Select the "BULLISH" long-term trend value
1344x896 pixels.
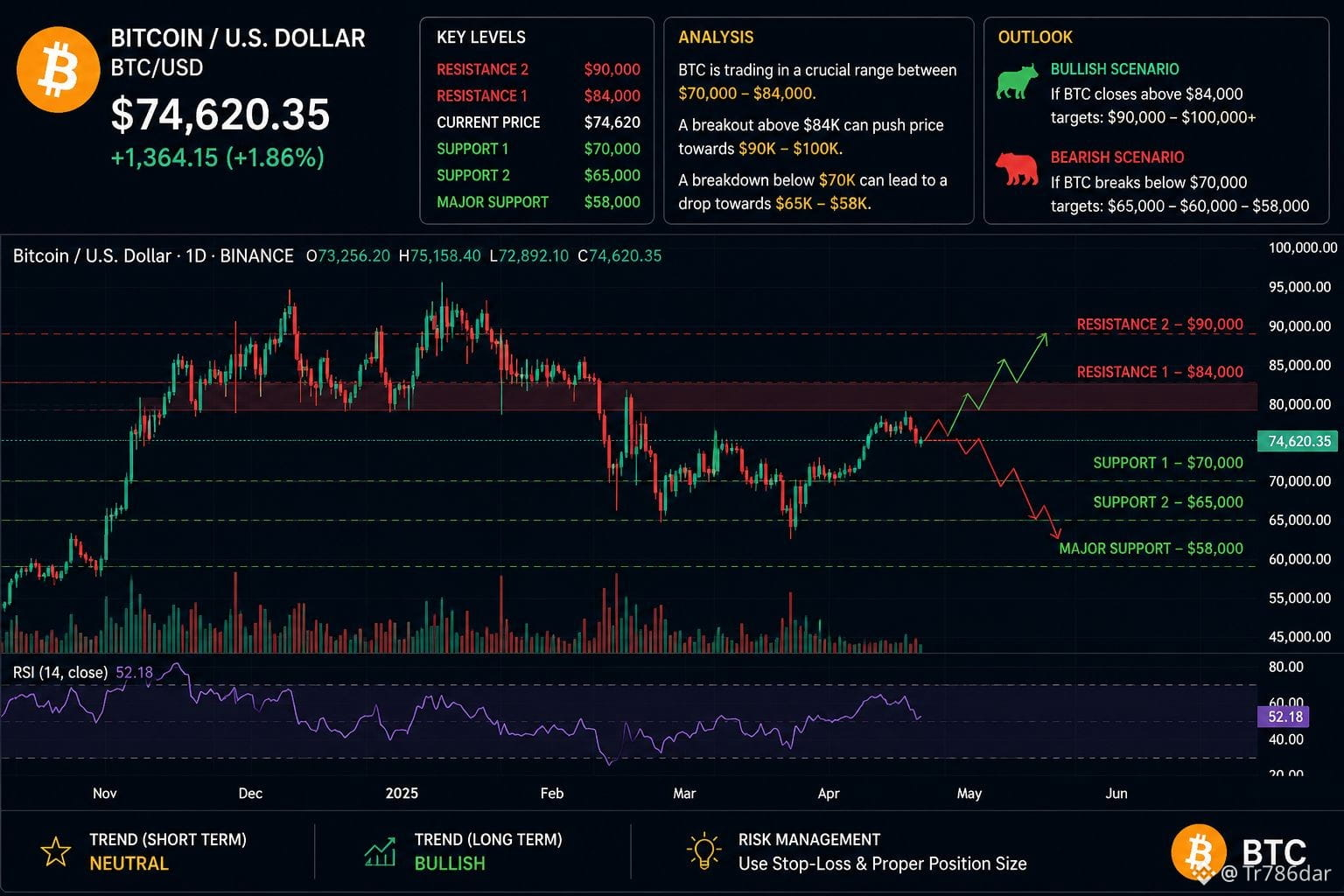pyautogui.click(x=450, y=864)
